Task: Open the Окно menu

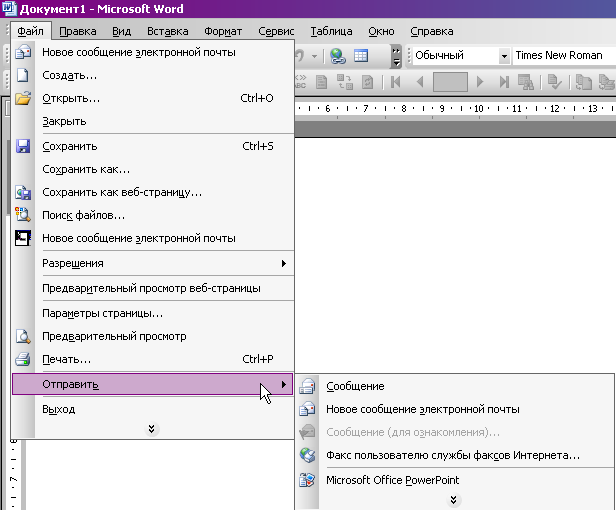Action: [x=381, y=31]
